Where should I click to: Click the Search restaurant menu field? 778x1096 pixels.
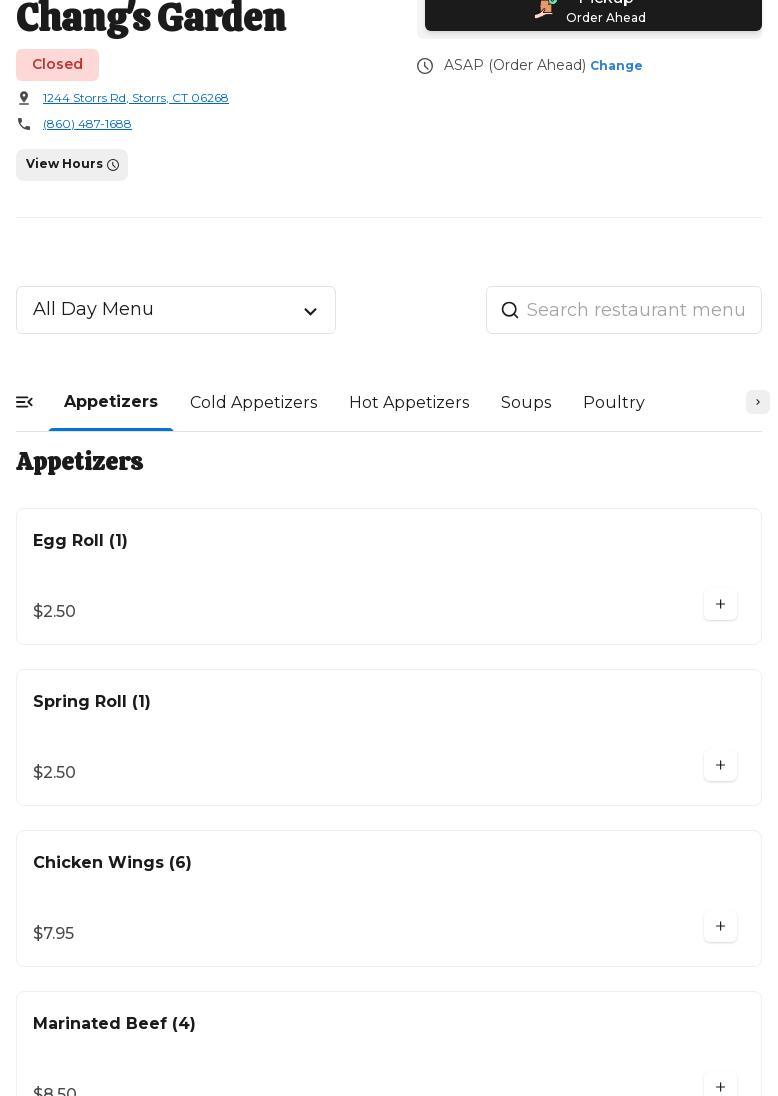pos(636,310)
